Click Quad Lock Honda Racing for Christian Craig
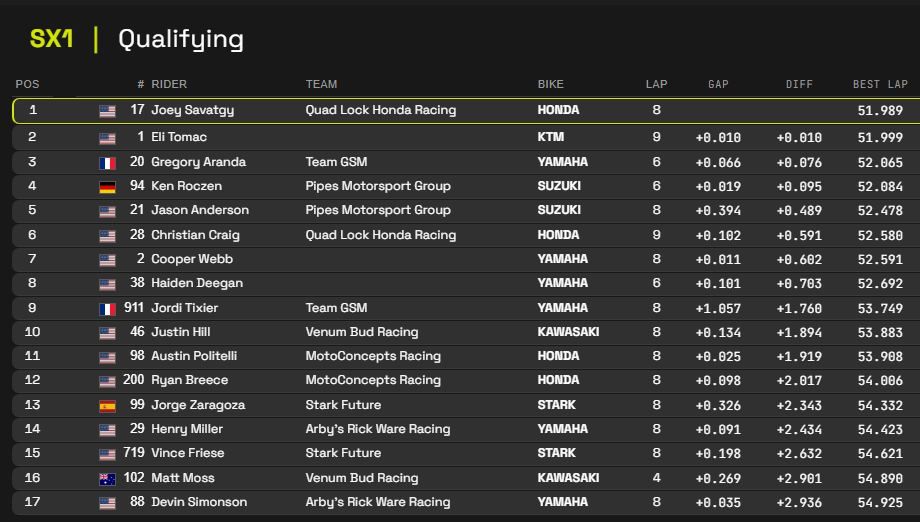The image size is (920, 522). [380, 235]
